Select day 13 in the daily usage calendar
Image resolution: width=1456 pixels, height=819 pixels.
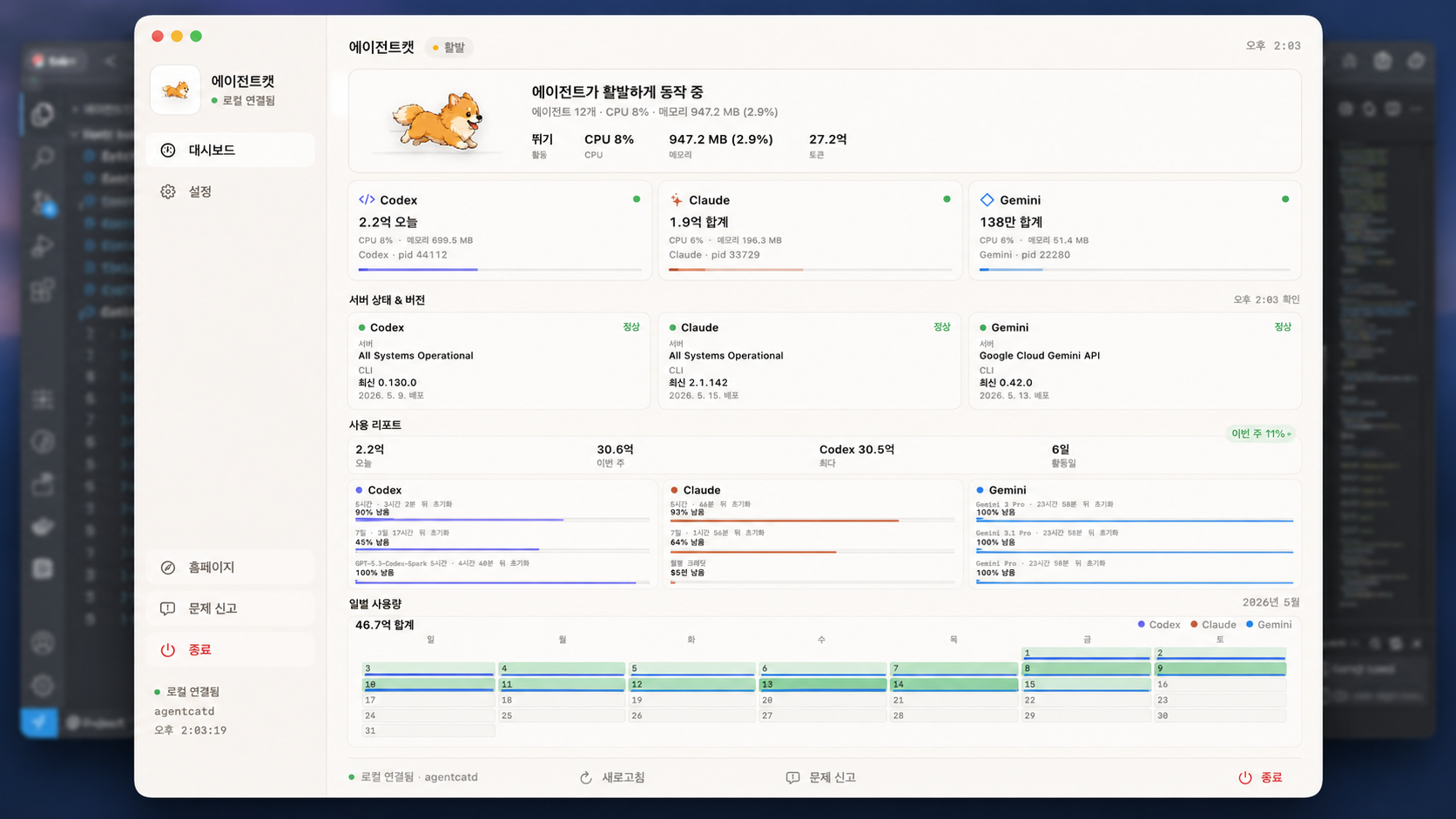822,685
